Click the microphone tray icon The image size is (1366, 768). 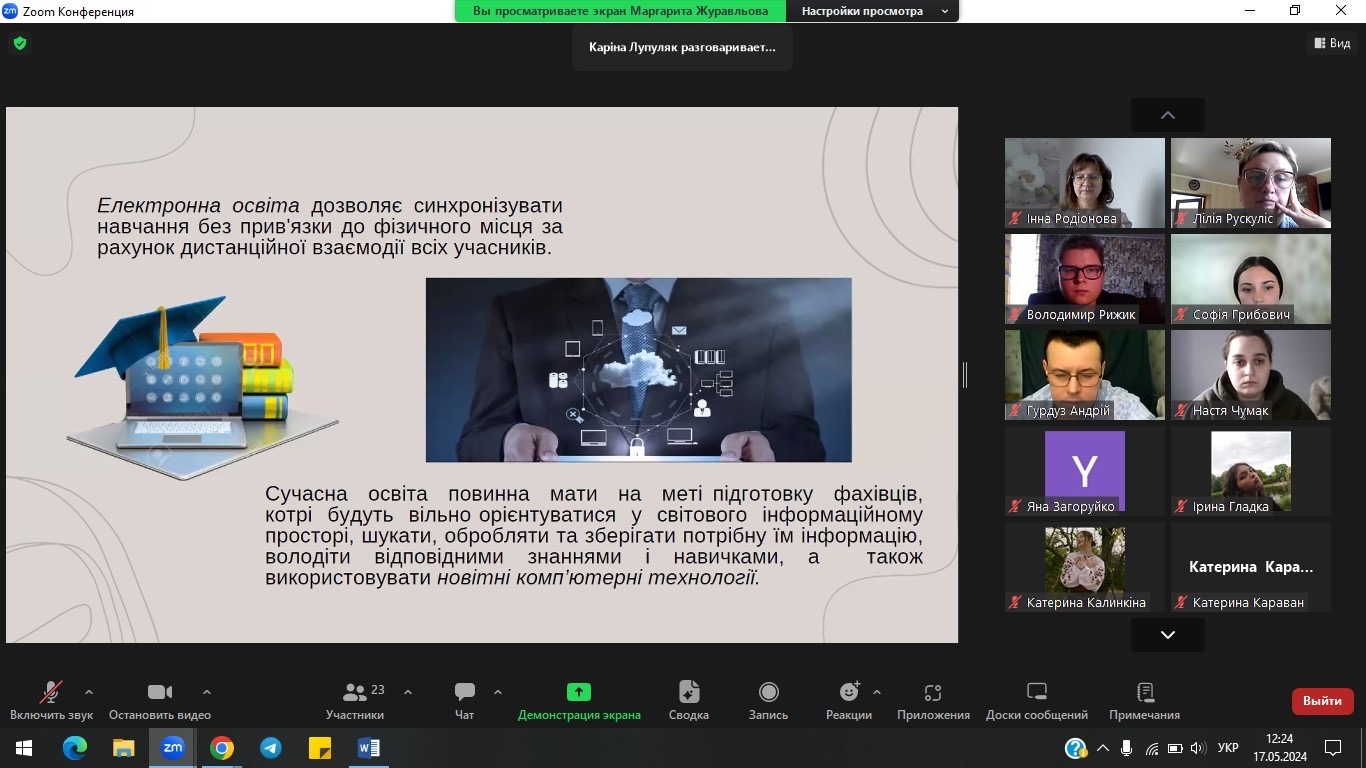[x=1127, y=748]
